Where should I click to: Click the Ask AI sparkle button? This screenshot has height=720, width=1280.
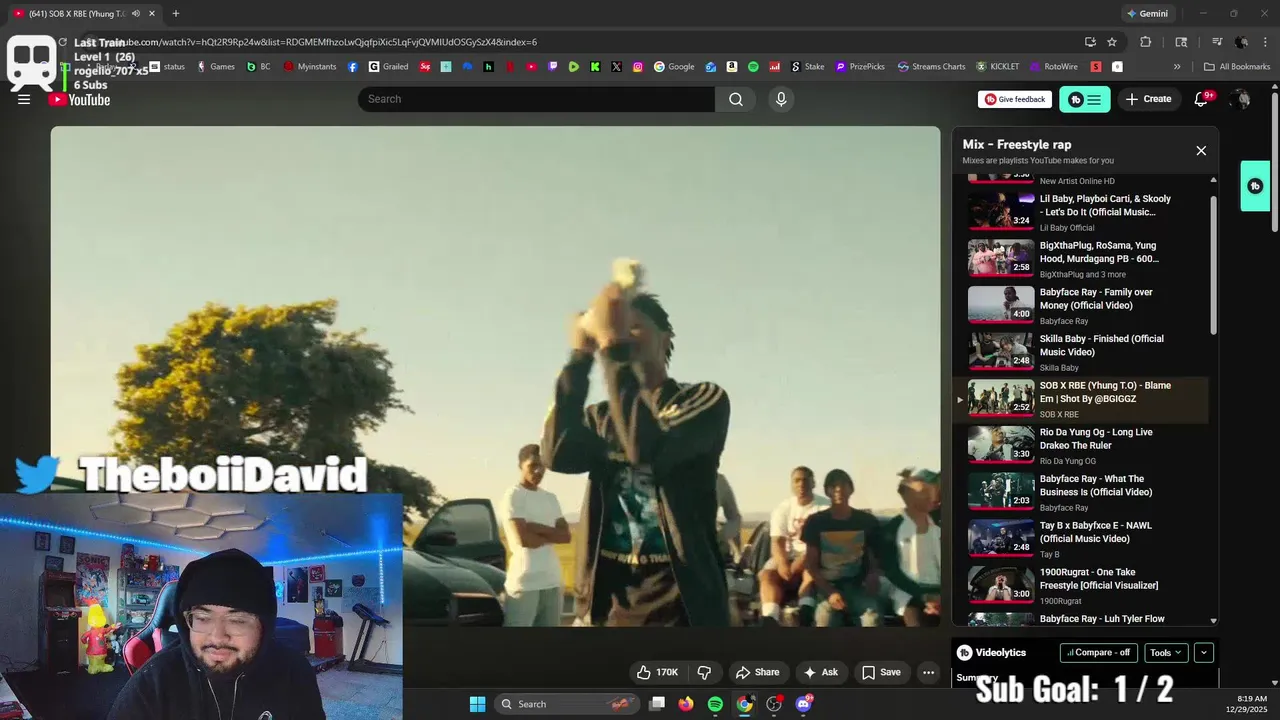821,672
